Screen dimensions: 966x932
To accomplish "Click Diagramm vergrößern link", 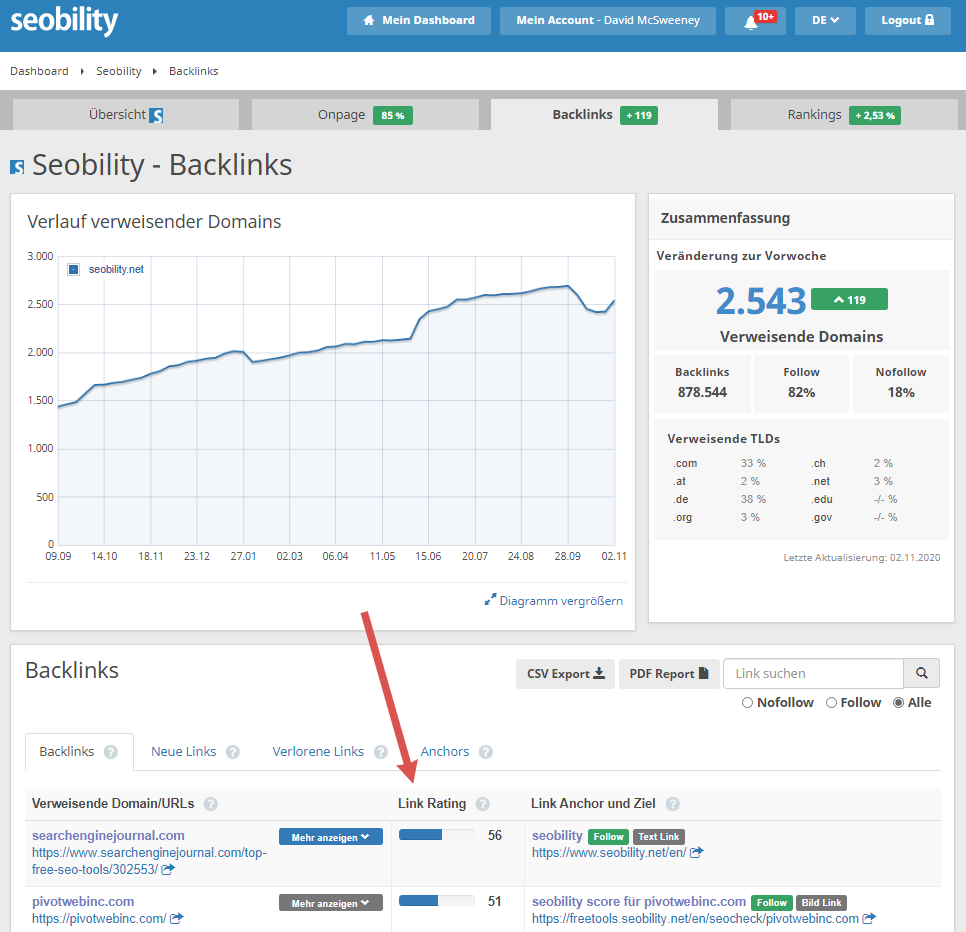I will coord(554,601).
